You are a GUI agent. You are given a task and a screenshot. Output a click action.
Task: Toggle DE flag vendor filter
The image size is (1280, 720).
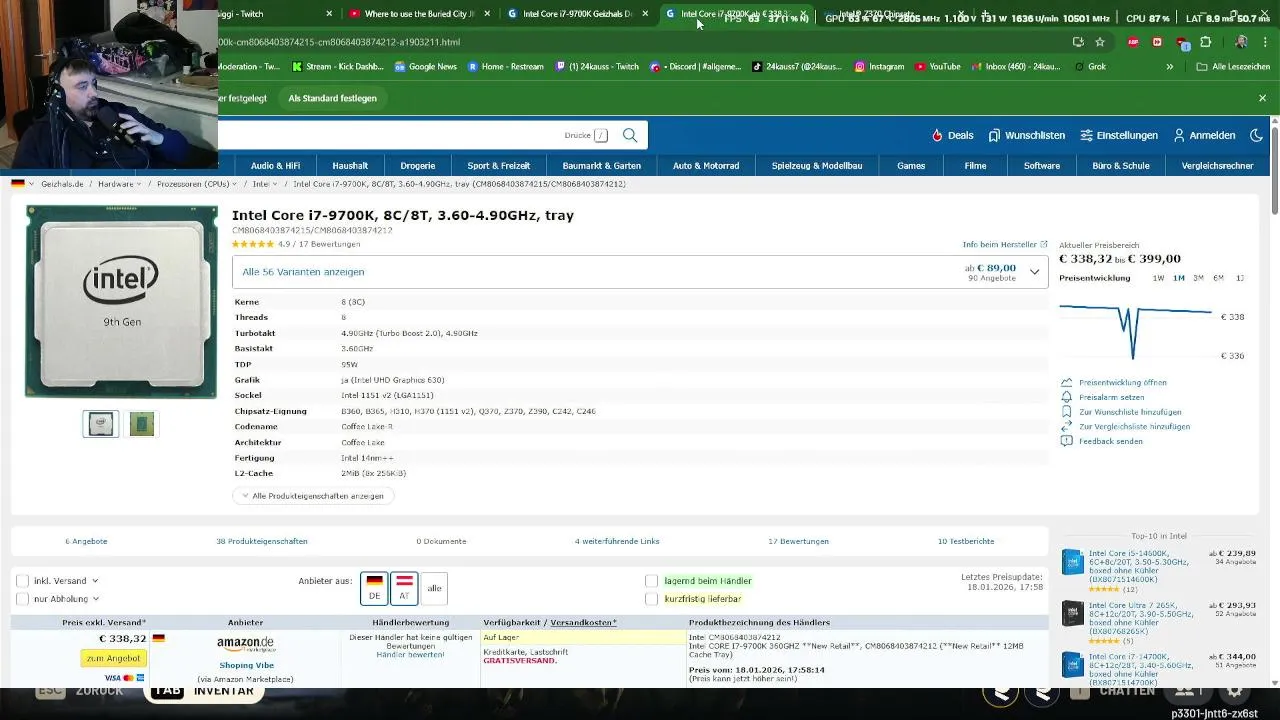[374, 588]
